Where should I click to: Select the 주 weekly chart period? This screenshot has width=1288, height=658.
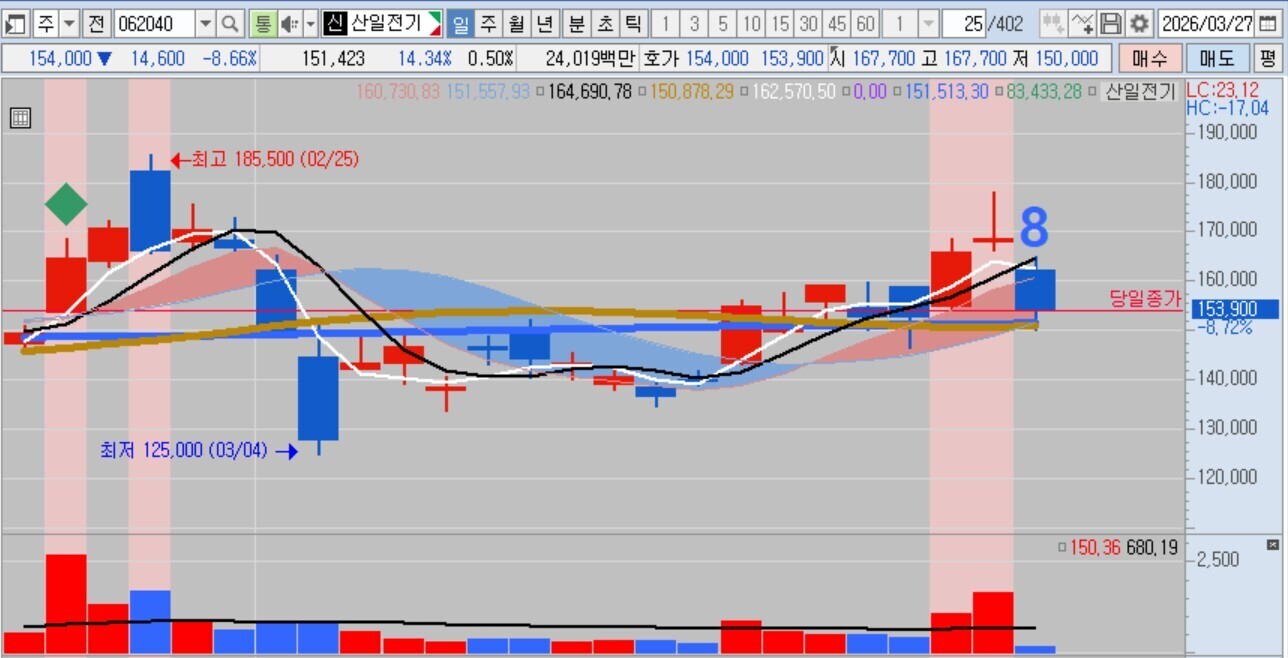click(x=488, y=23)
